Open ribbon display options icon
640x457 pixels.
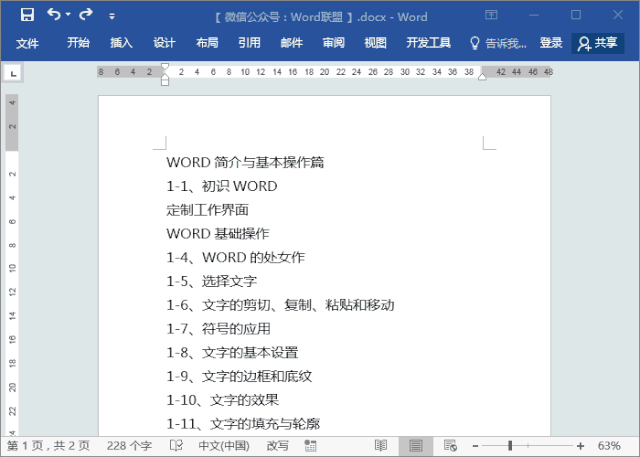pos(491,15)
